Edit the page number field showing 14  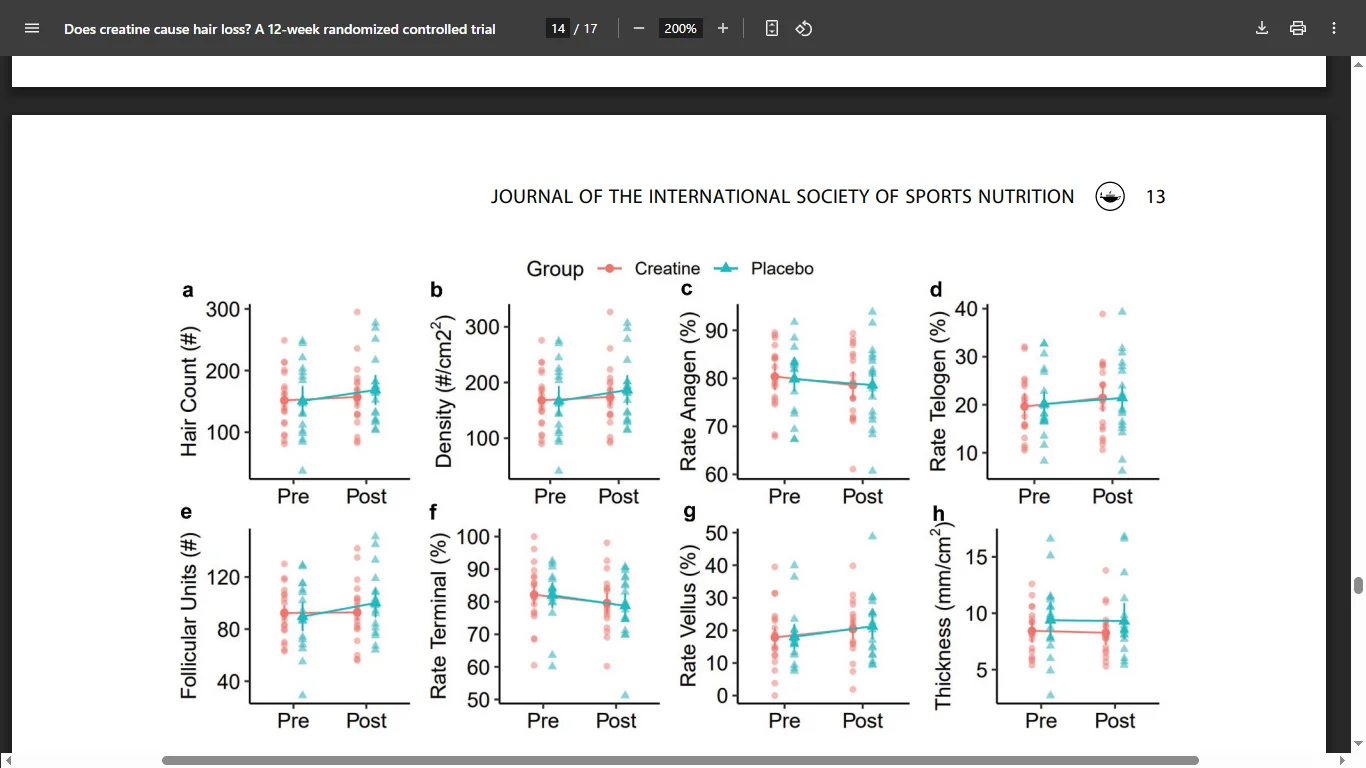(x=558, y=28)
